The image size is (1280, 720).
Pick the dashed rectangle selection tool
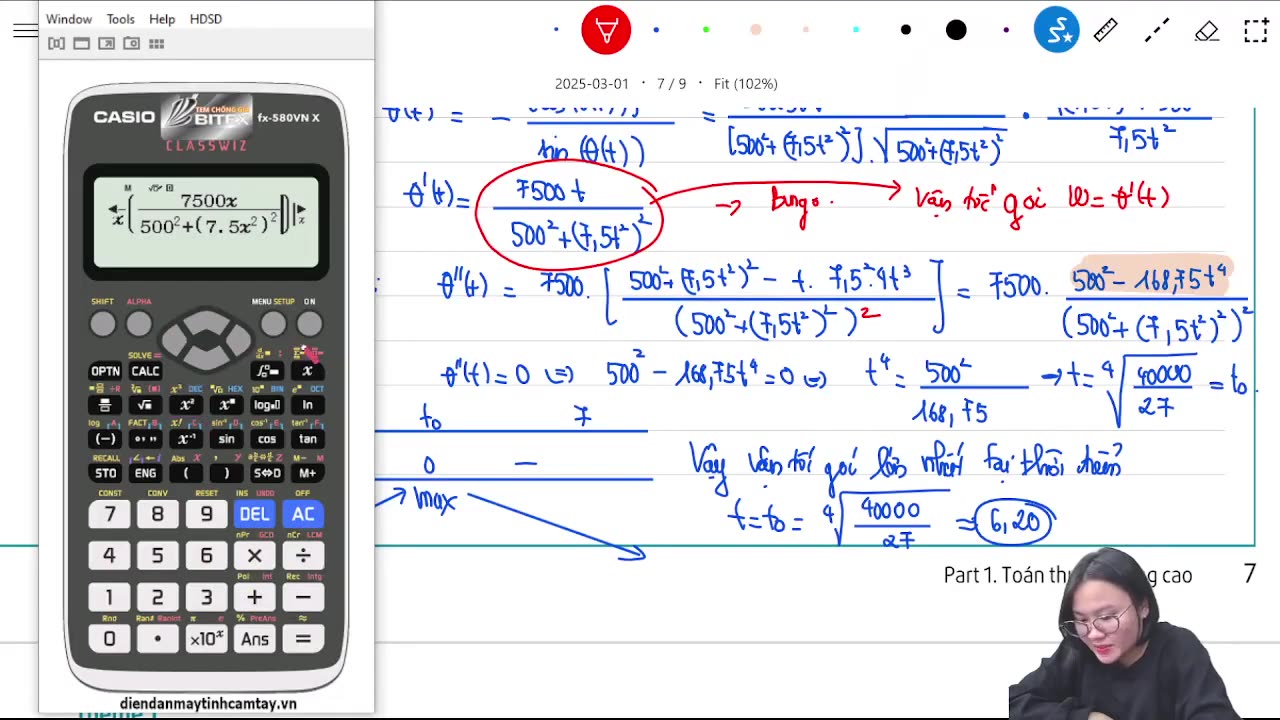(1256, 30)
